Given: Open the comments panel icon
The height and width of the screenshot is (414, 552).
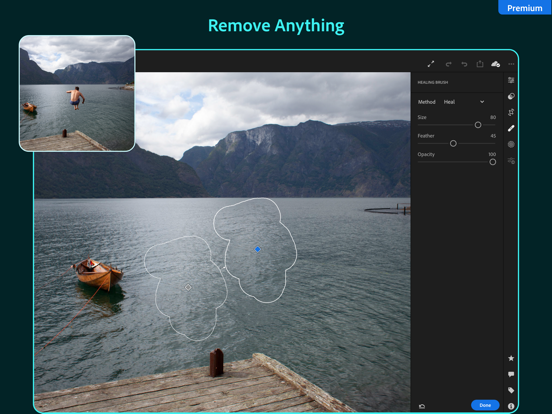Looking at the screenshot, I should [x=511, y=374].
